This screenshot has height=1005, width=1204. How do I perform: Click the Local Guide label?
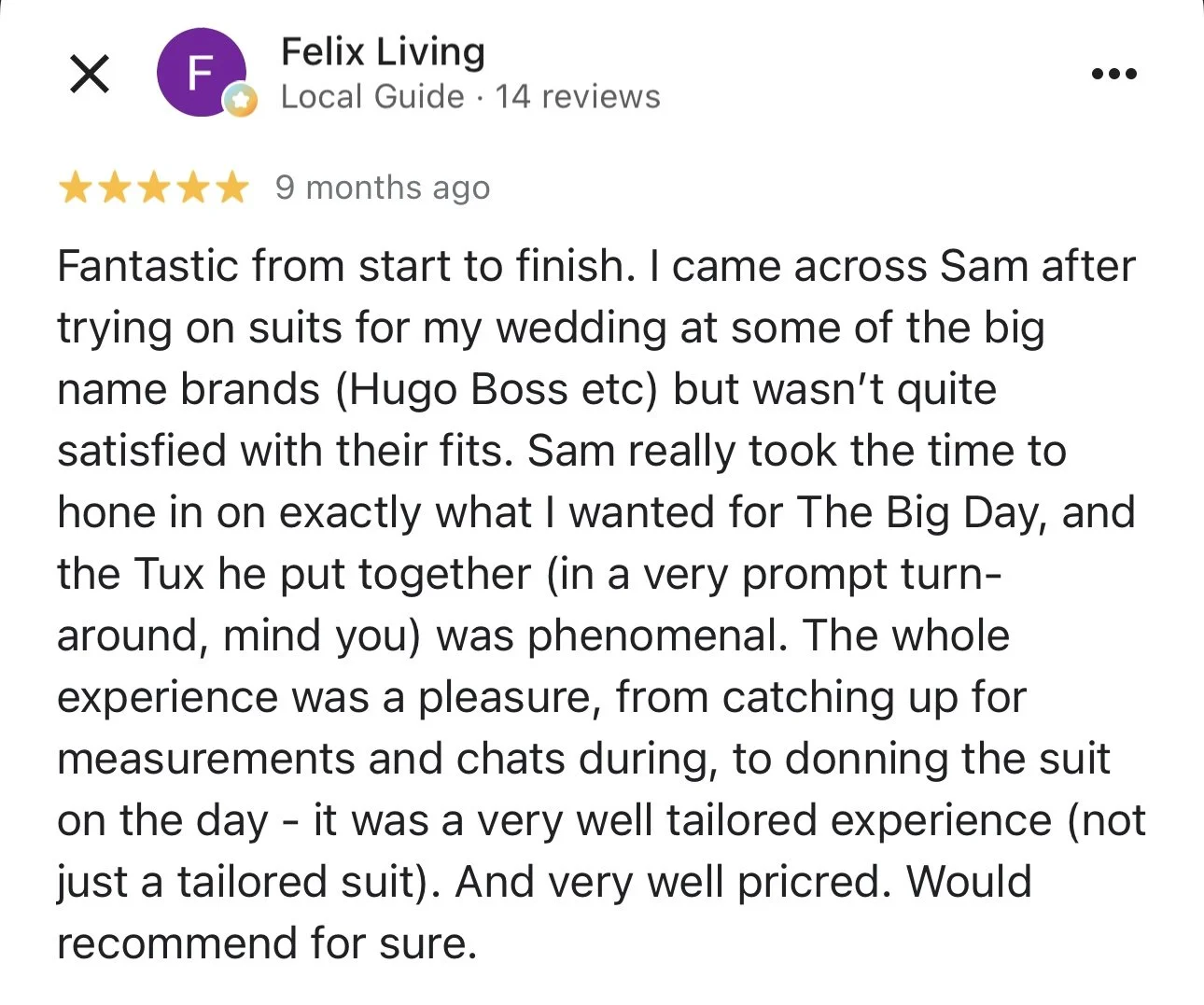372,97
